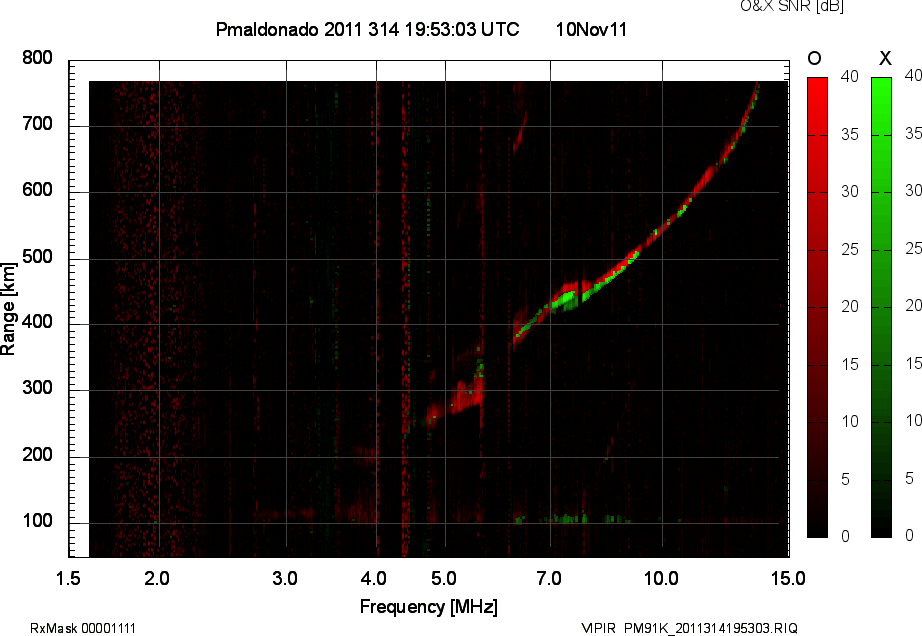Click the 100 range tick label

(x=38, y=521)
